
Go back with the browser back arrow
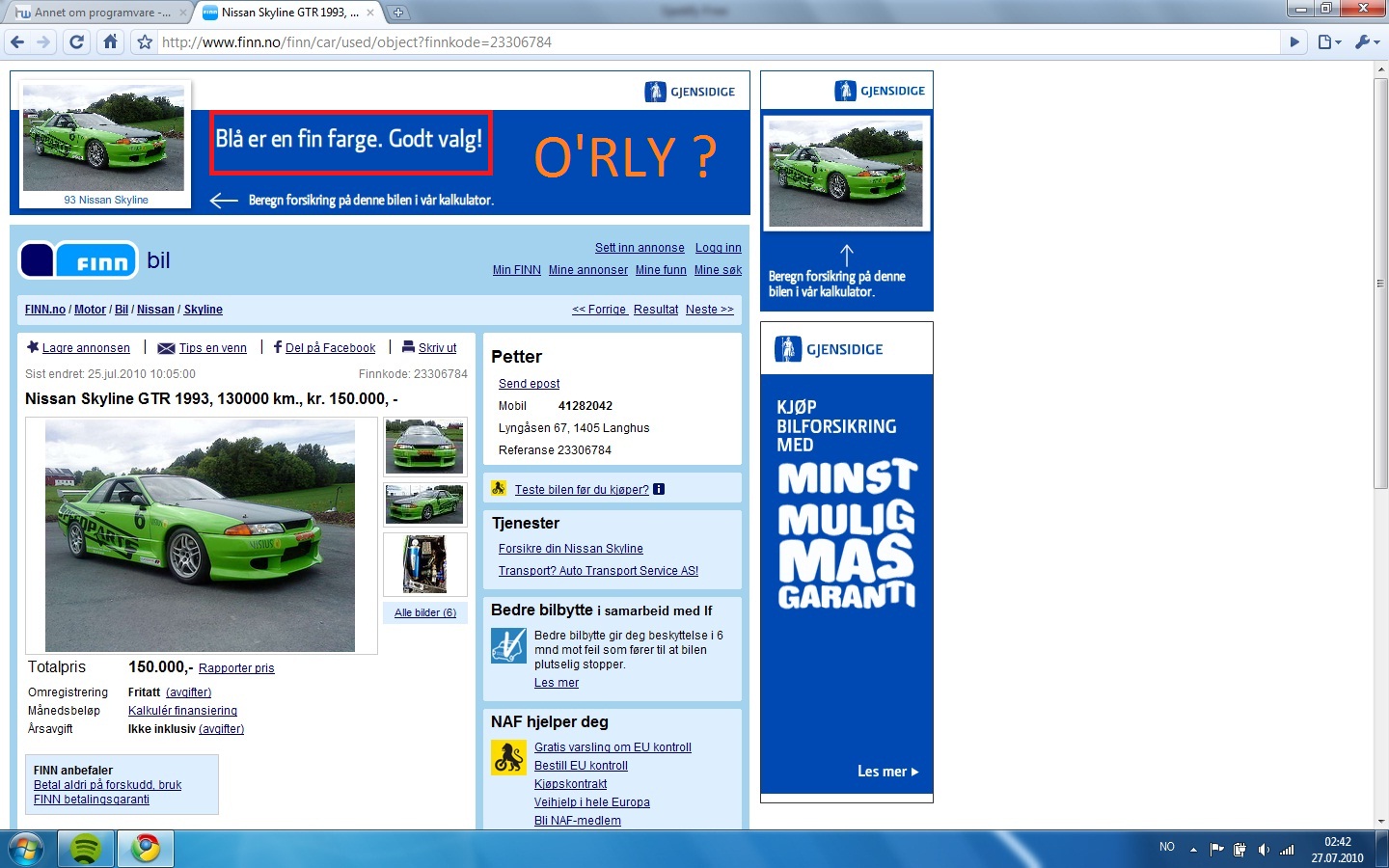pyautogui.click(x=17, y=41)
